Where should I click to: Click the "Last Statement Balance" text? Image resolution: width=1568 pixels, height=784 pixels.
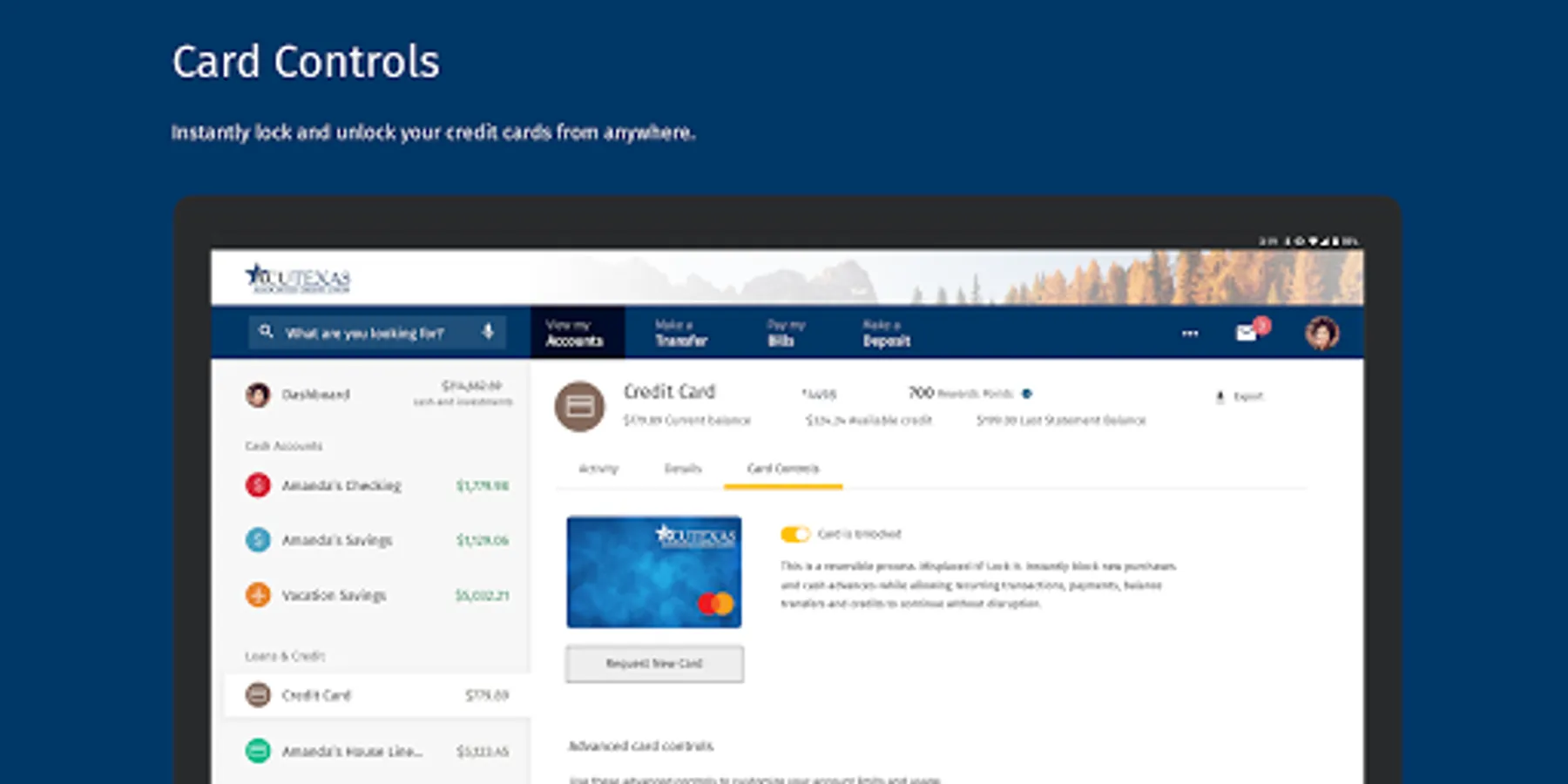(x=1081, y=420)
